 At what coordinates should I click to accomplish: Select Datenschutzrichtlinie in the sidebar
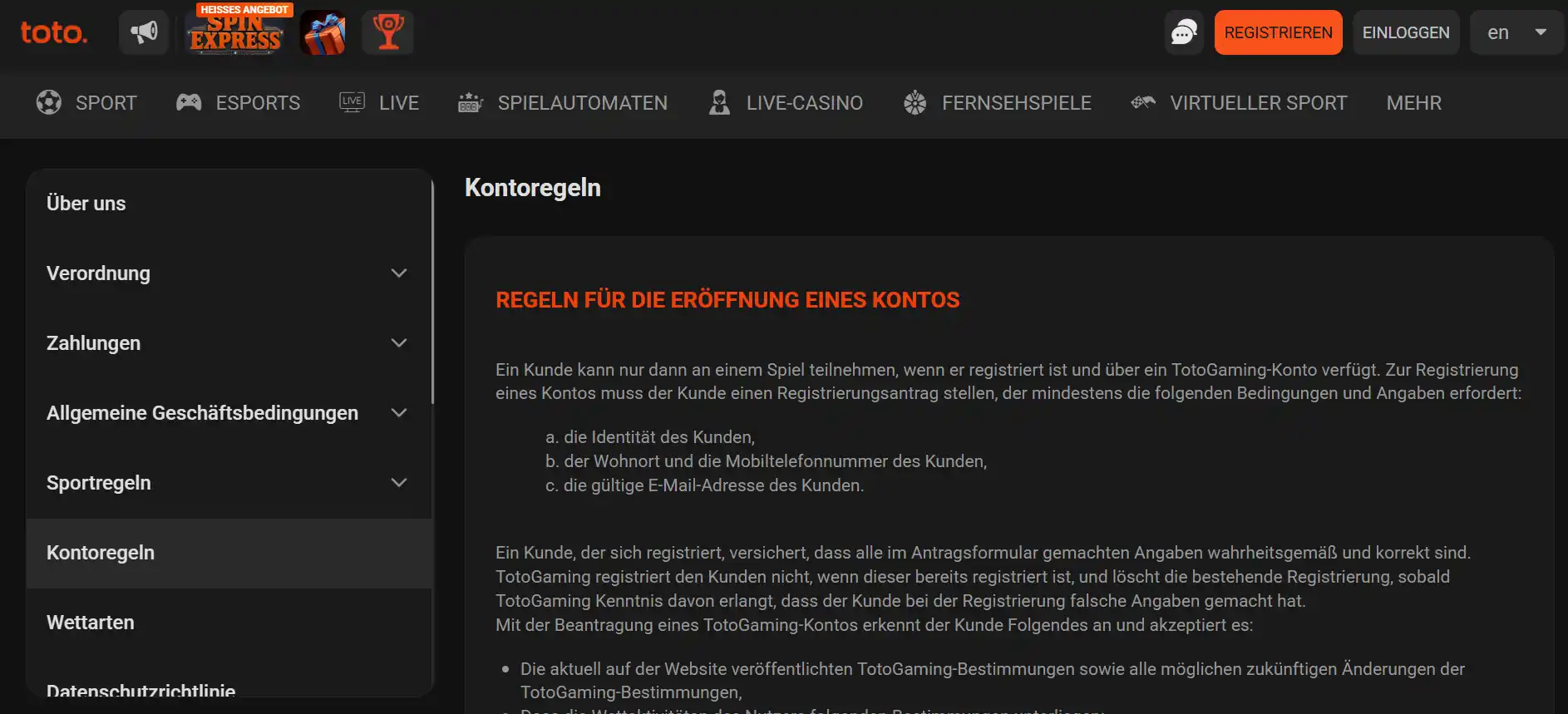(x=141, y=690)
